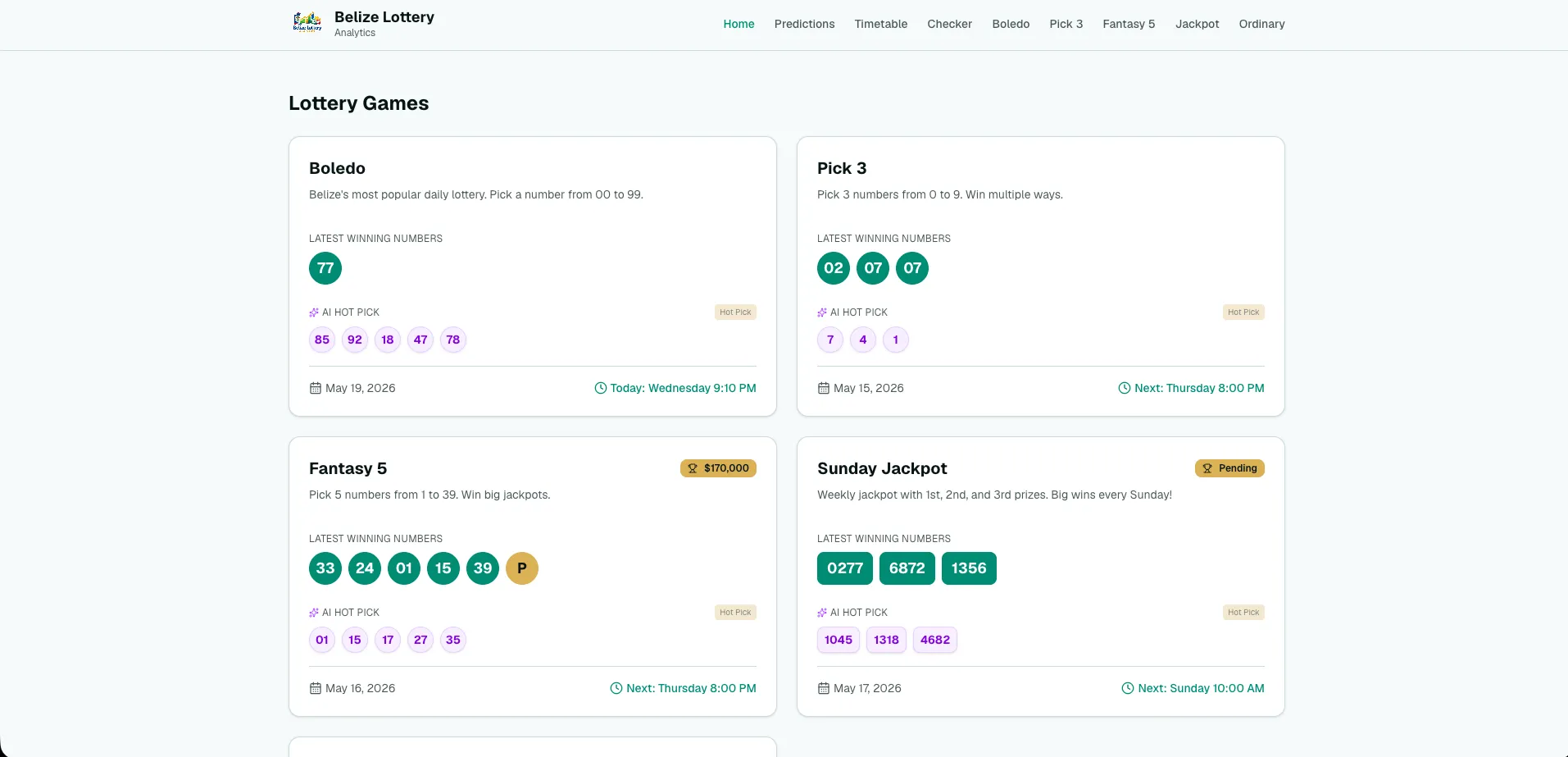Select Boledo hot pick number 18
Image resolution: width=1568 pixels, height=757 pixels.
pos(388,340)
